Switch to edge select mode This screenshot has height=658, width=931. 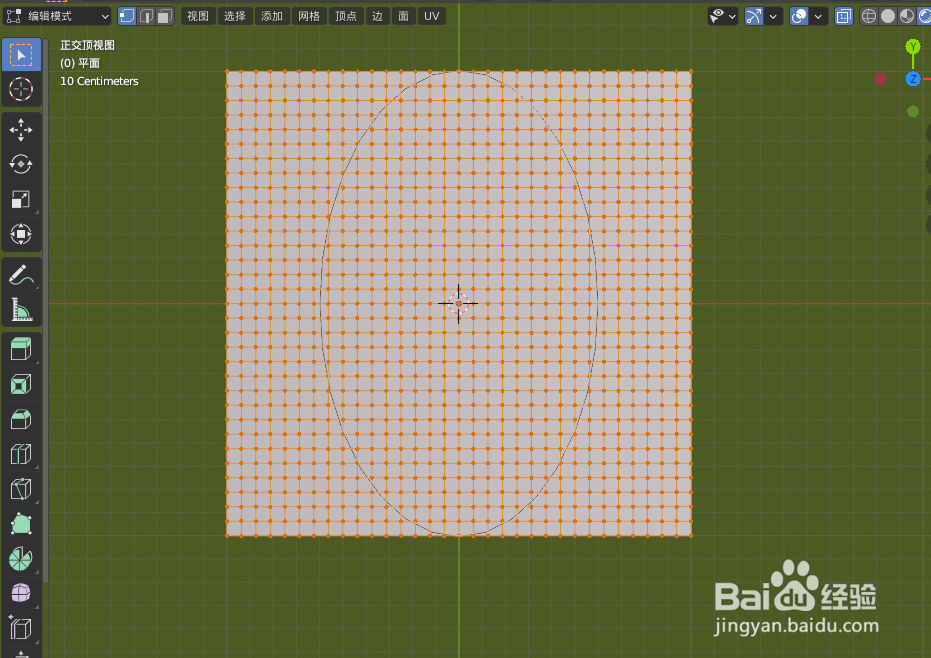coord(146,16)
